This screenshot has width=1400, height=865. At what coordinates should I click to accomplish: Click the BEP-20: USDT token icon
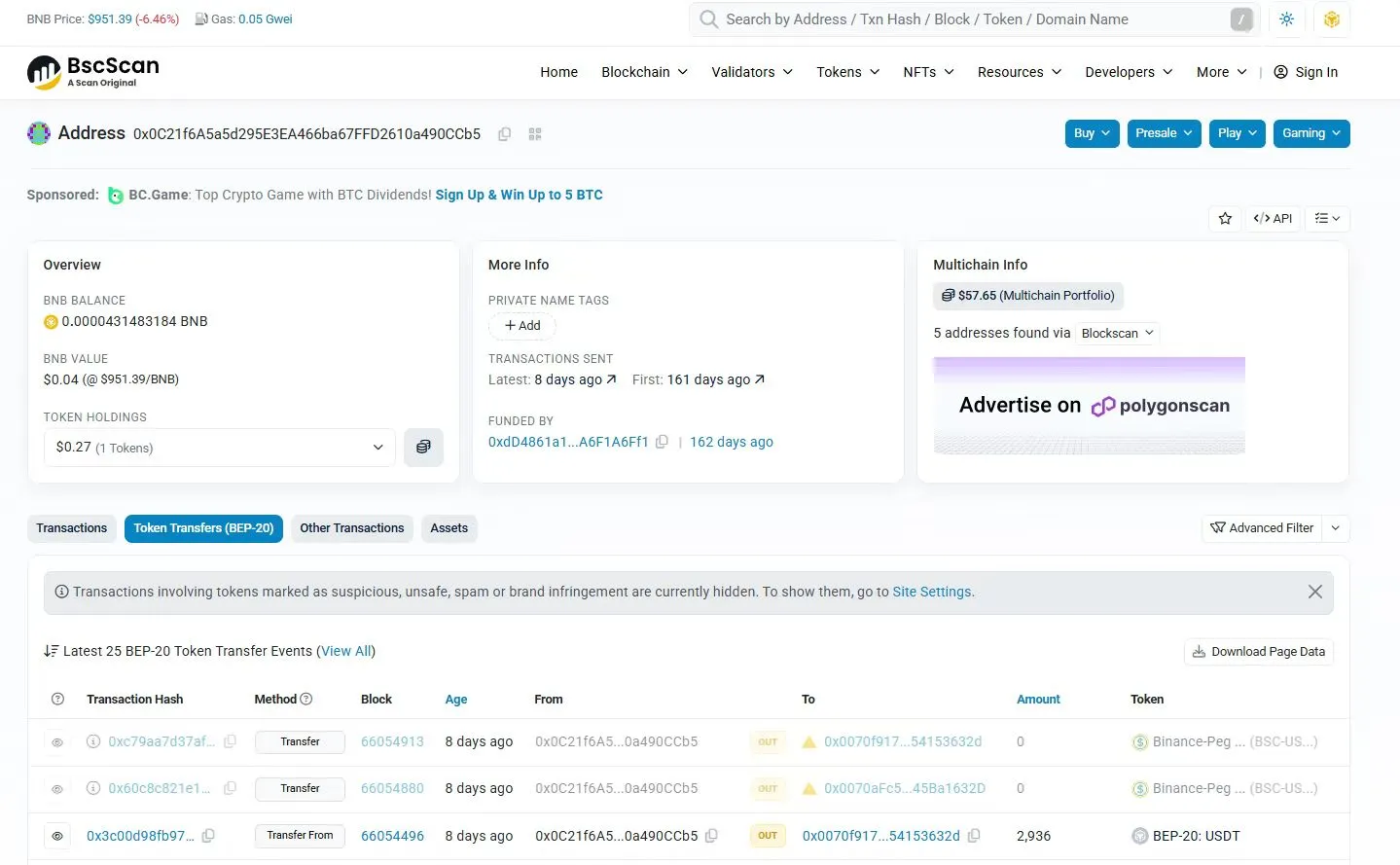1140,836
